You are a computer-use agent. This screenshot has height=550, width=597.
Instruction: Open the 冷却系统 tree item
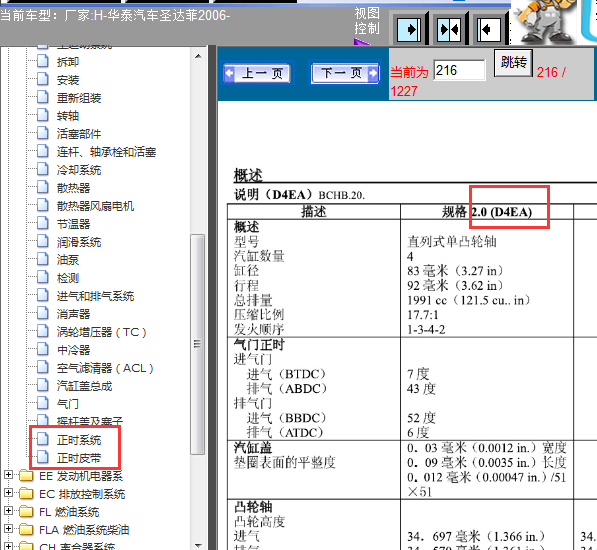point(79,170)
